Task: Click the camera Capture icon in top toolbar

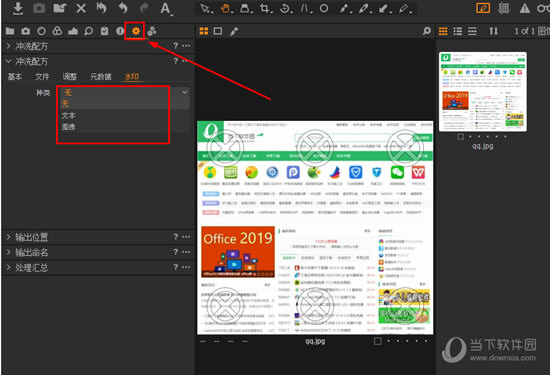Action: coord(39,8)
